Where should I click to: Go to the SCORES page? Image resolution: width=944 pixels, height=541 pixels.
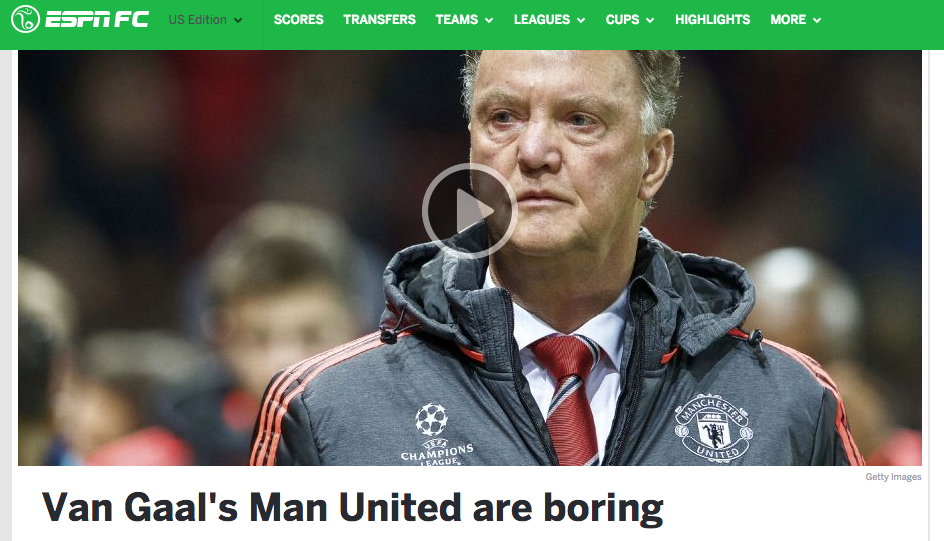299,20
